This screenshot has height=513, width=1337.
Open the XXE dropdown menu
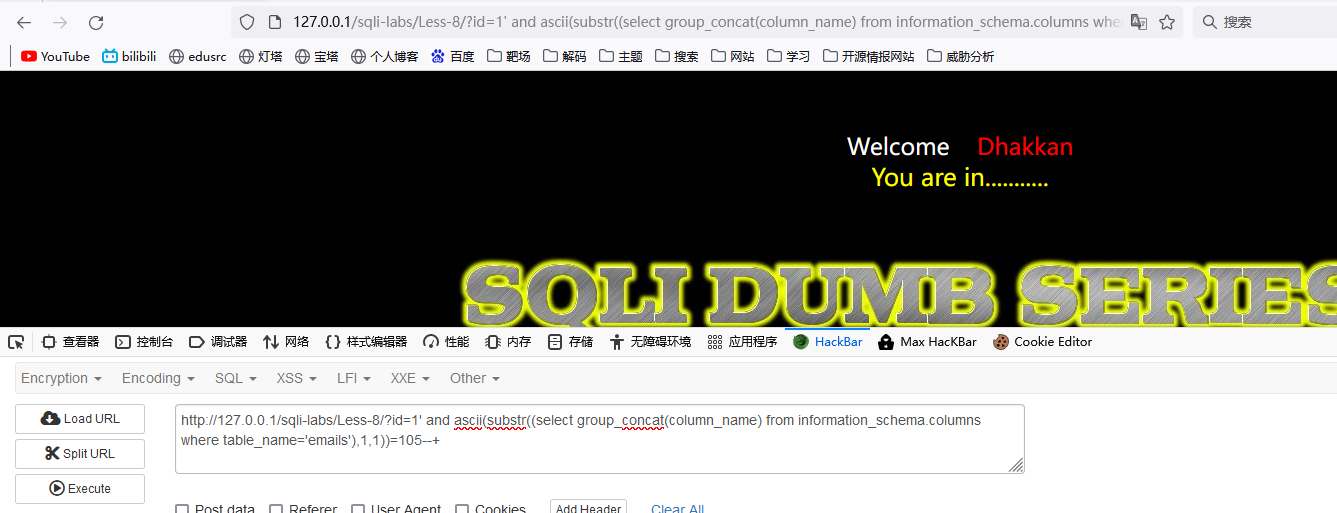(x=410, y=378)
